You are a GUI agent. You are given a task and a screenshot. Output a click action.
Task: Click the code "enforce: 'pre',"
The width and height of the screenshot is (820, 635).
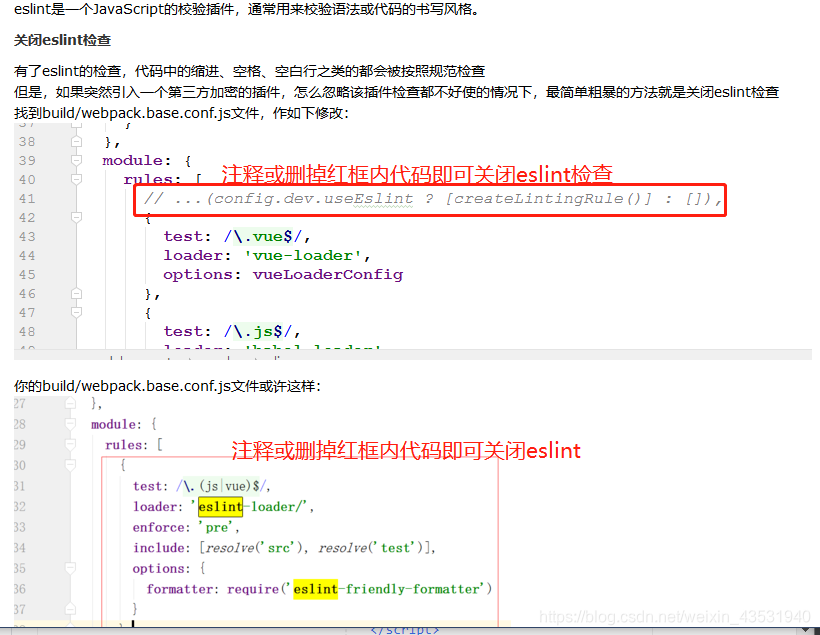pyautogui.click(x=186, y=527)
